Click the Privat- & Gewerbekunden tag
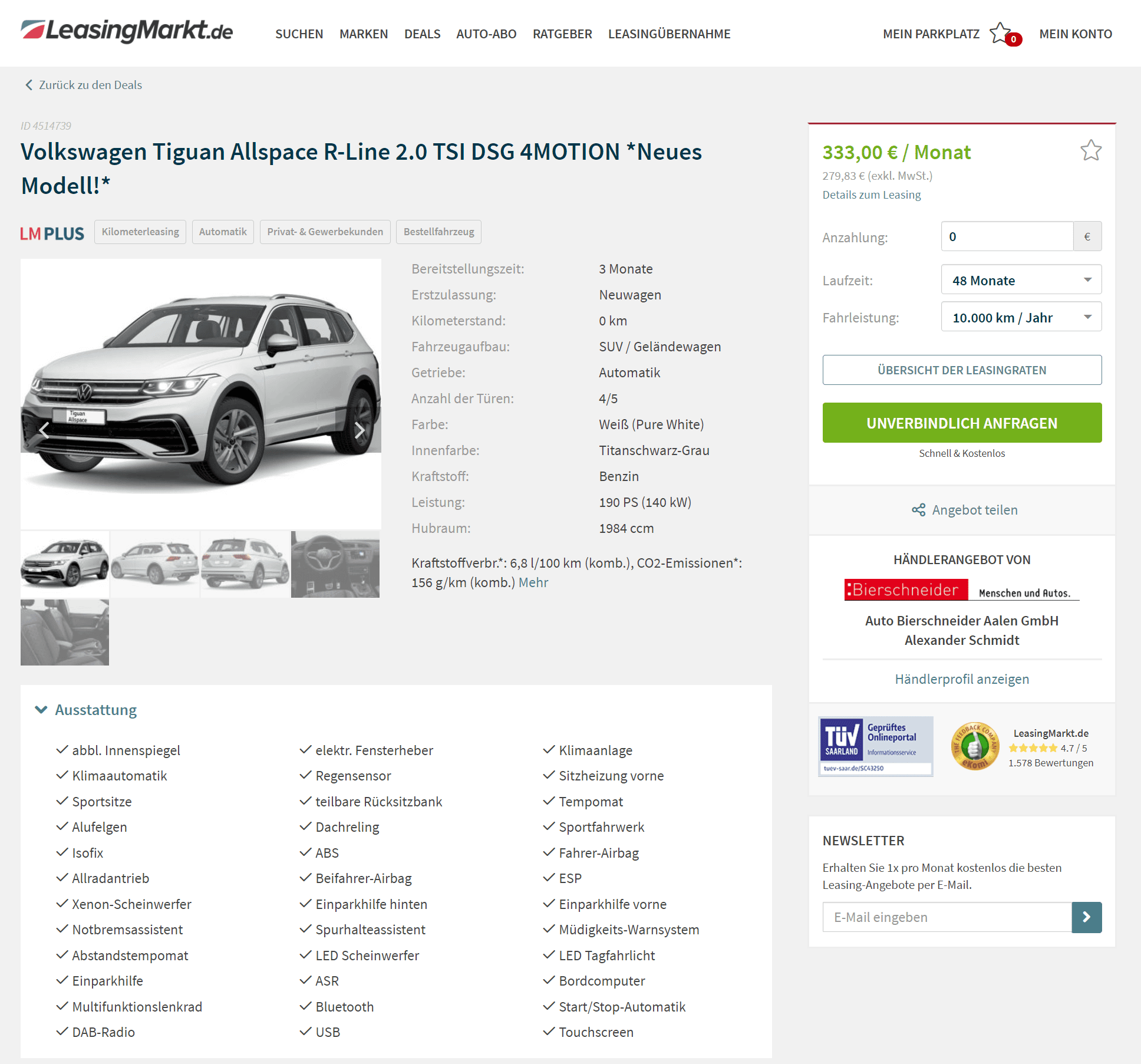This screenshot has width=1141, height=1064. [325, 232]
